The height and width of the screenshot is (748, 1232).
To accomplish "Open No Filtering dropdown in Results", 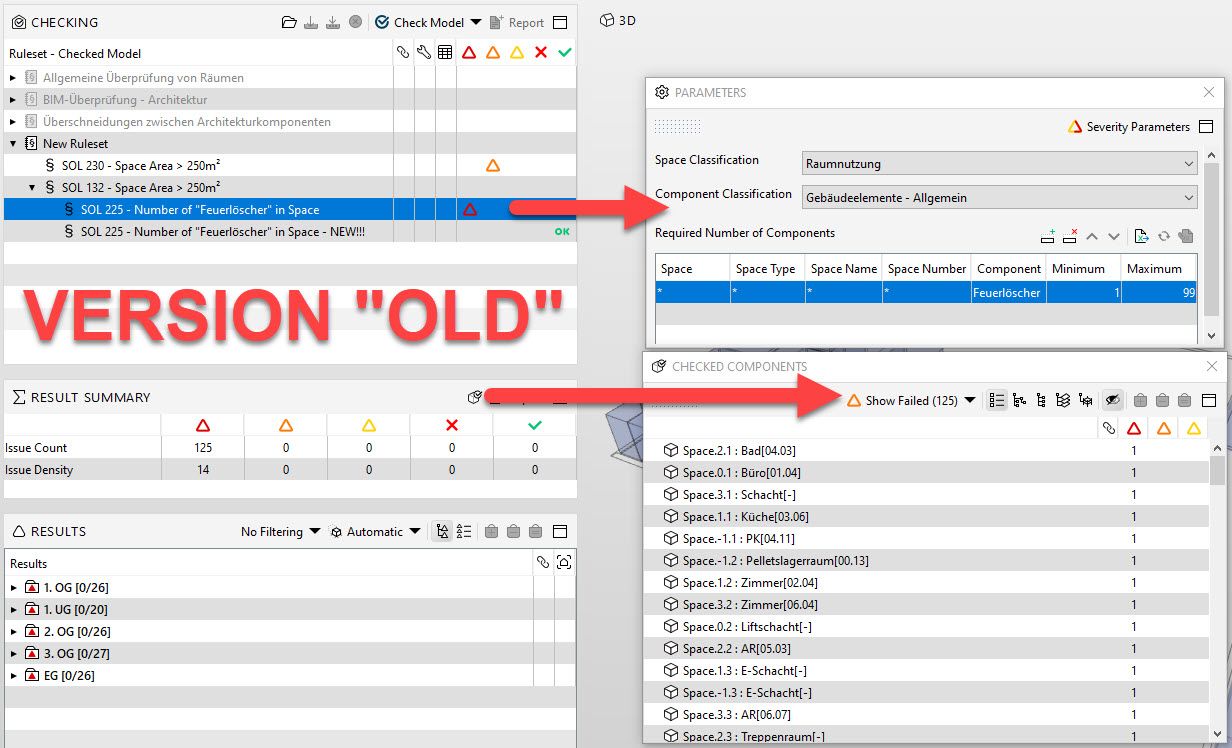I will pyautogui.click(x=281, y=531).
